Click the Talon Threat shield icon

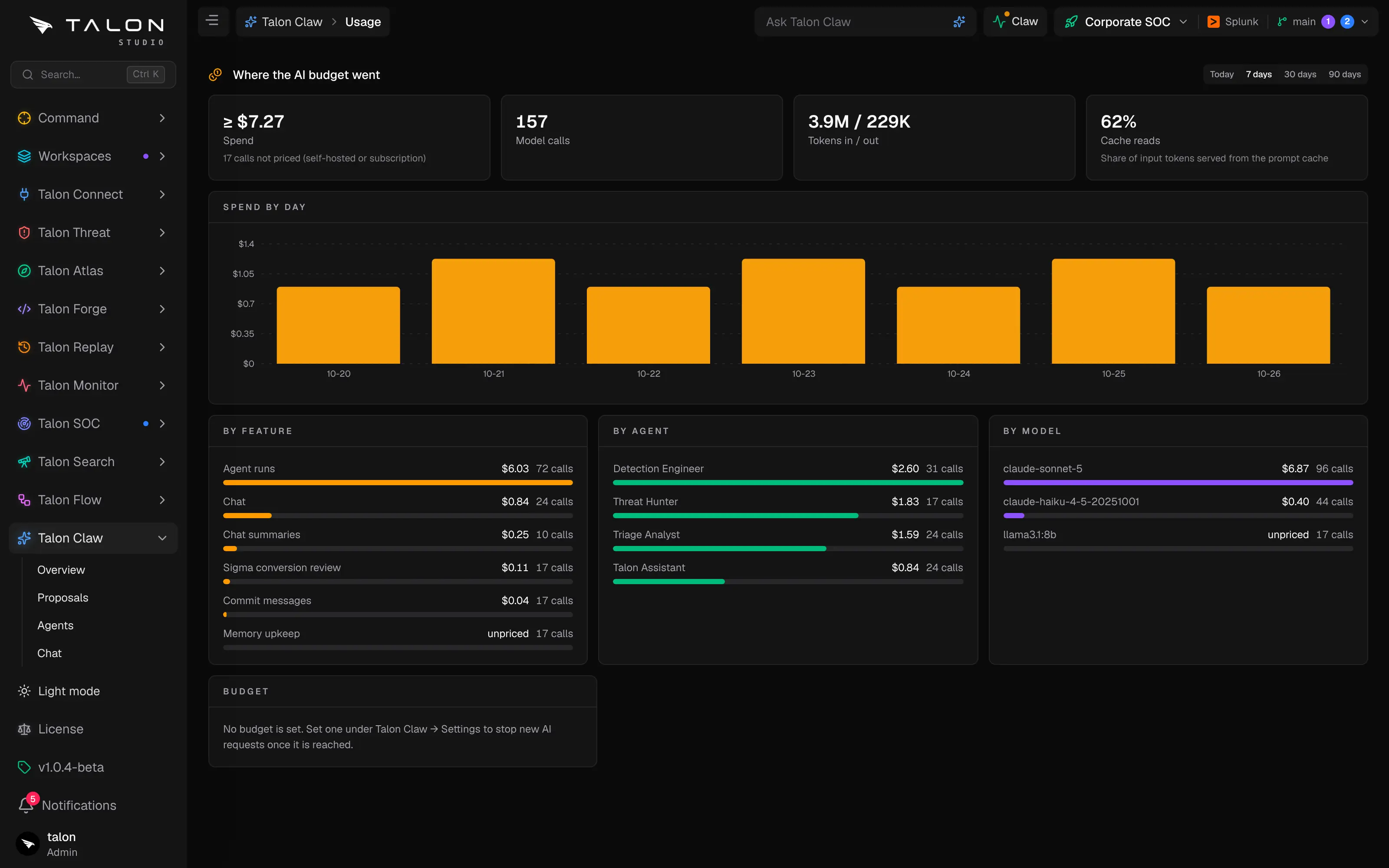click(24, 233)
